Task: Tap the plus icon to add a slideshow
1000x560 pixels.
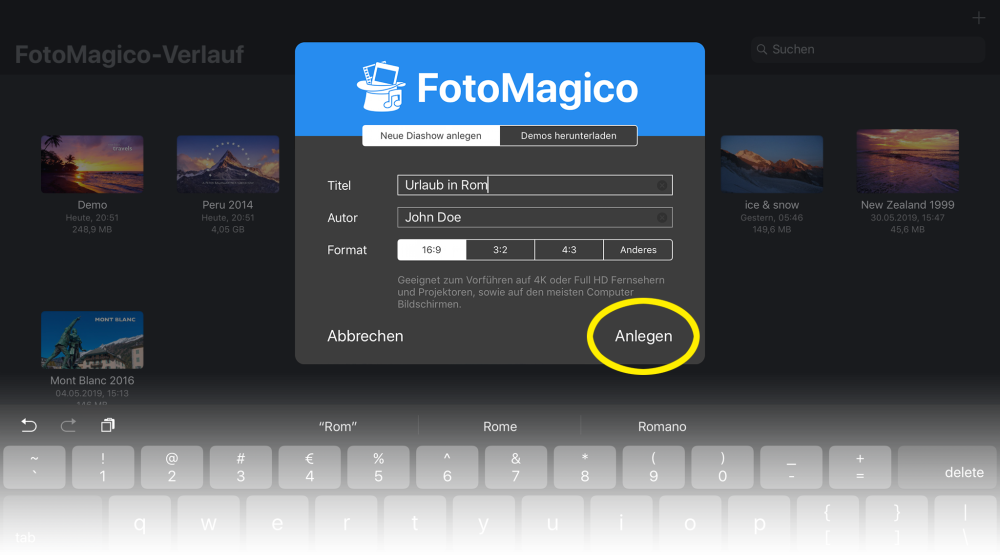Action: pos(978,18)
